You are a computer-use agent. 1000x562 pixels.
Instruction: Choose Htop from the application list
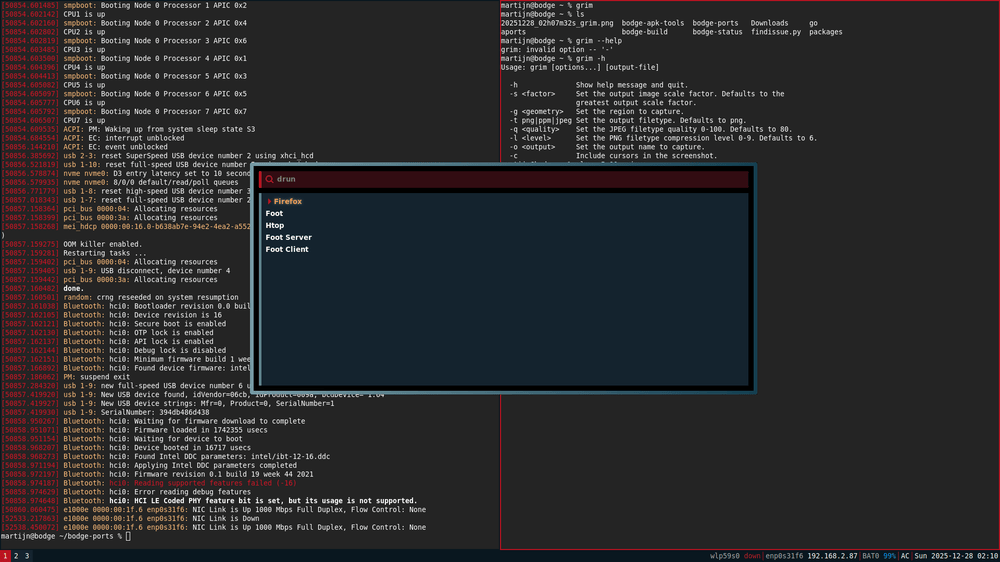point(275,226)
